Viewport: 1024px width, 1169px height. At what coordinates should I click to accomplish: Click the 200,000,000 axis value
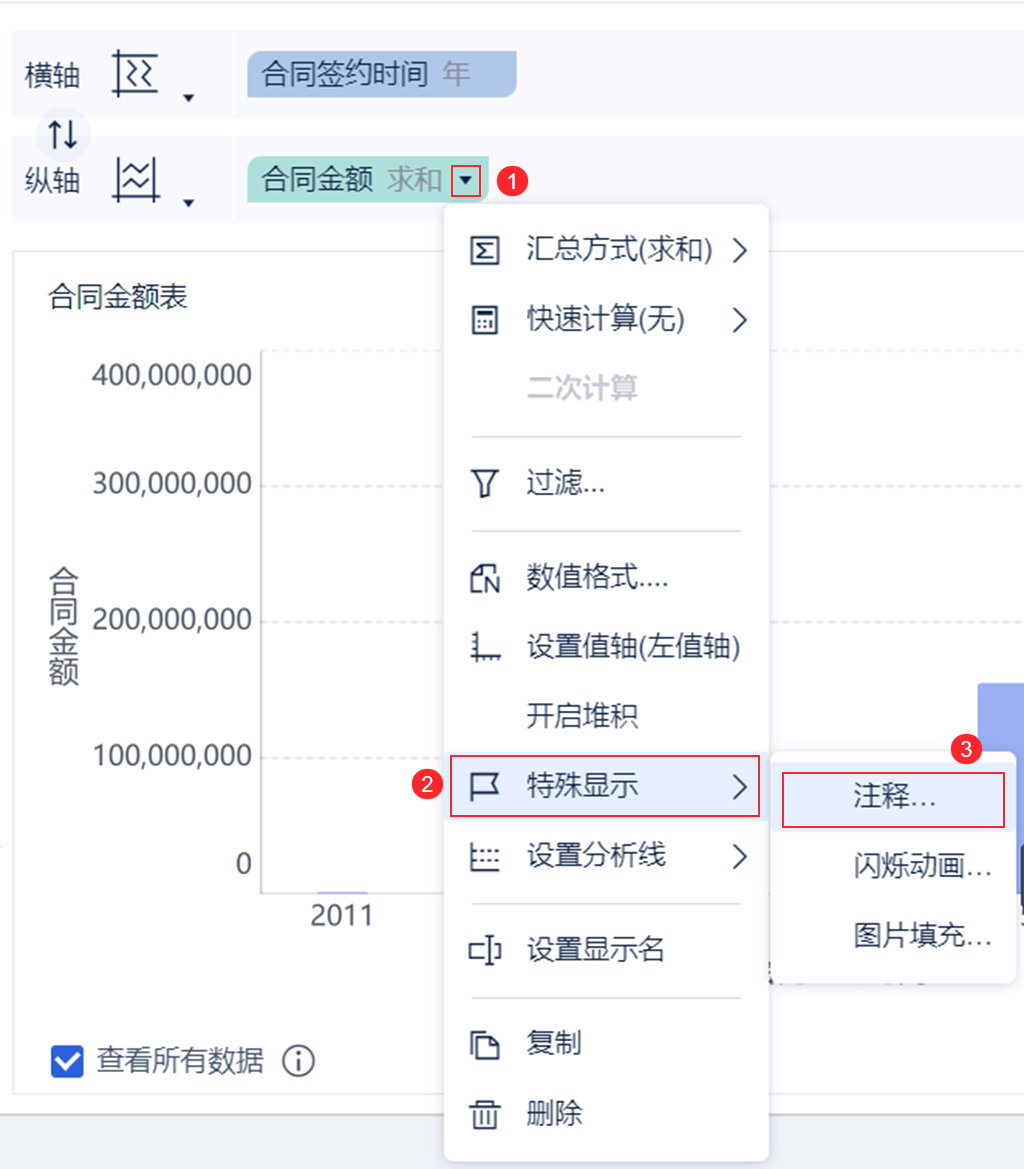pyautogui.click(x=171, y=620)
